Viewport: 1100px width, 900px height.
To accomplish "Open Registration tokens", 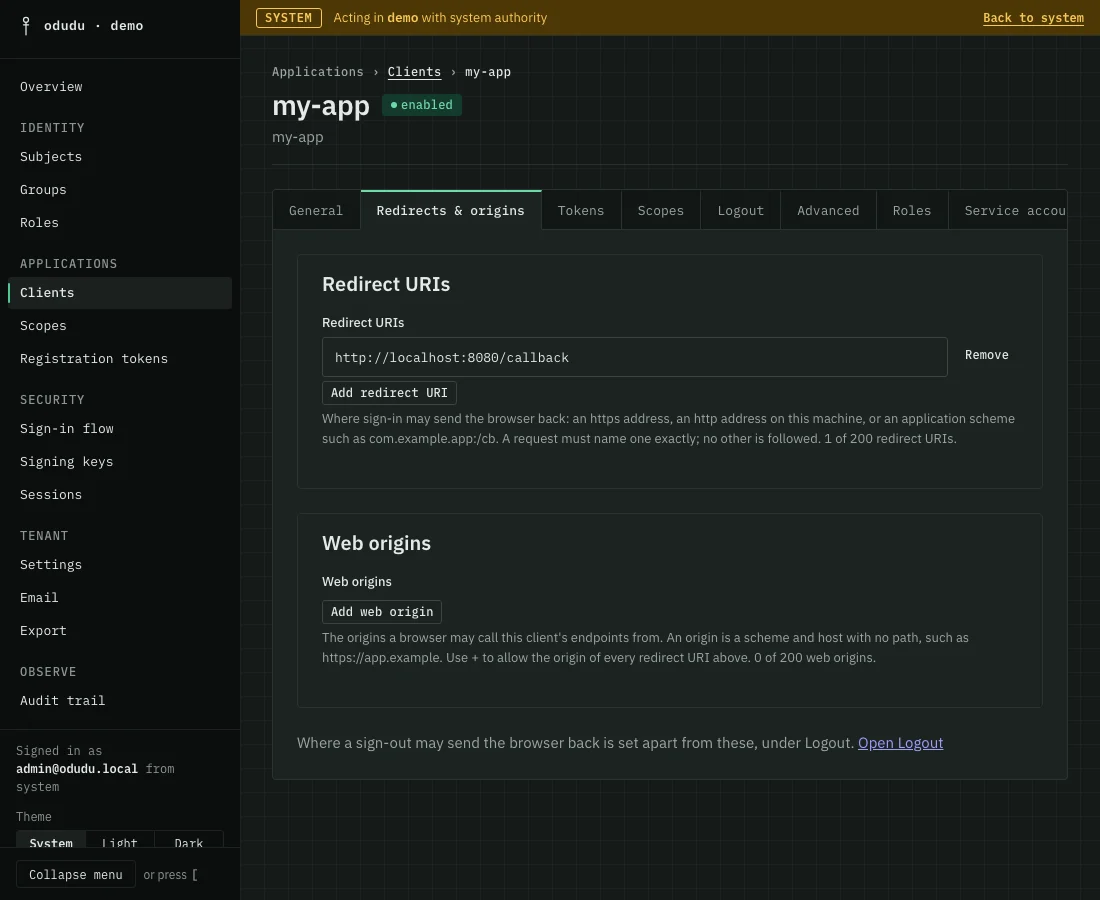I will click(94, 358).
